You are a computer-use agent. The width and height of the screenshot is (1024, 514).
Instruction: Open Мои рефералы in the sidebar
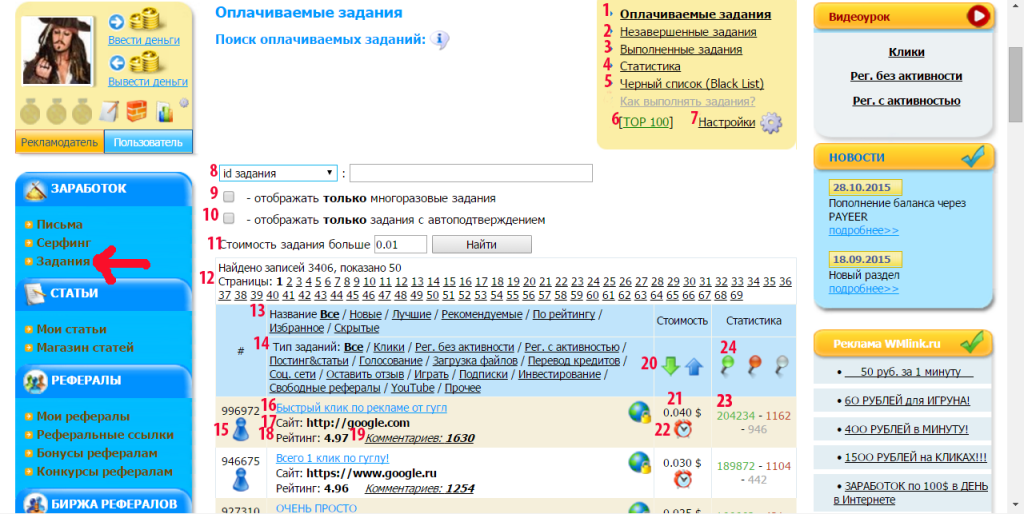point(83,416)
